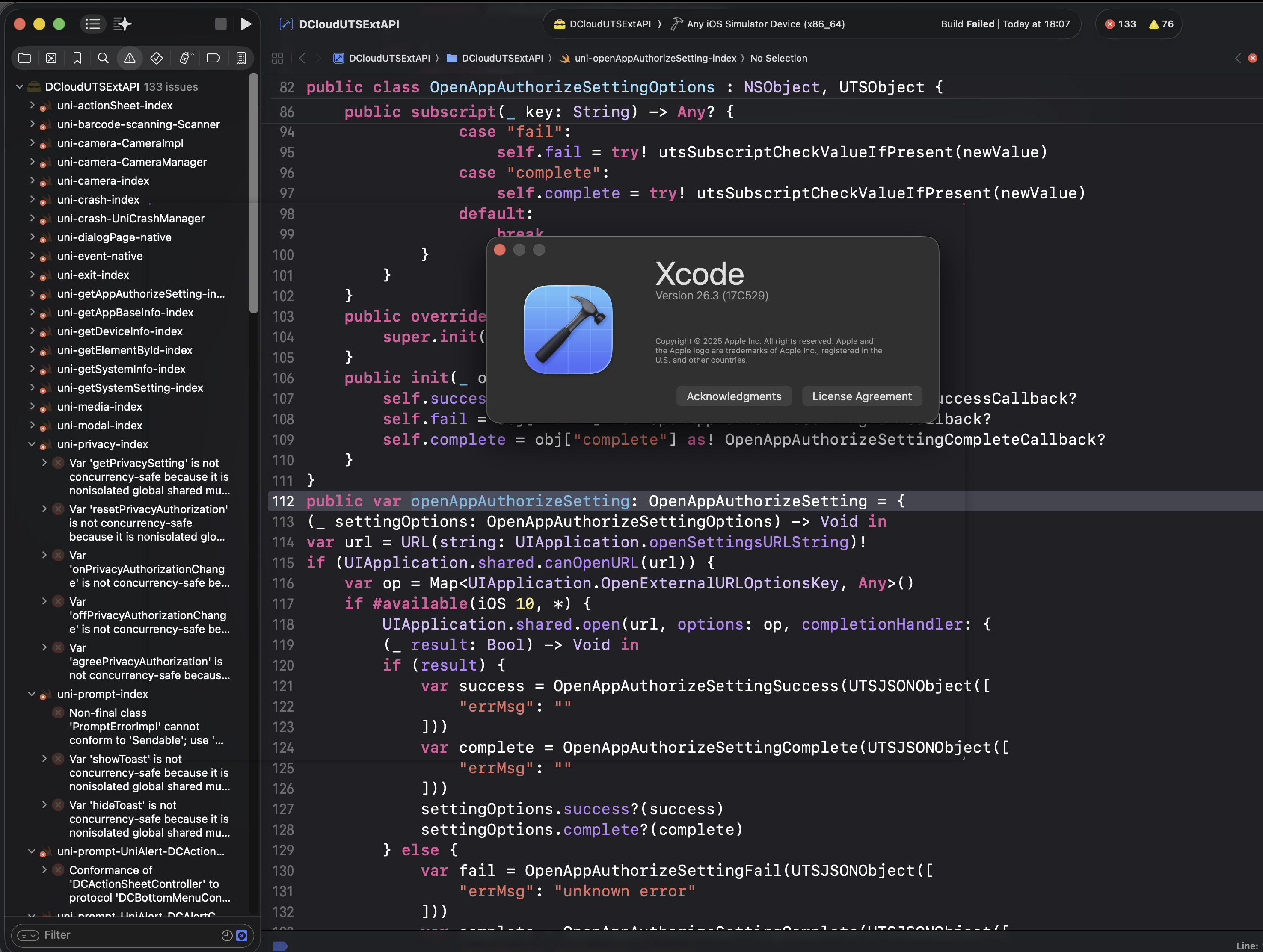The image size is (1263, 952).
Task: Open the uni-openAppAuthorizeSetting-index breadcrumb
Action: tap(648, 58)
